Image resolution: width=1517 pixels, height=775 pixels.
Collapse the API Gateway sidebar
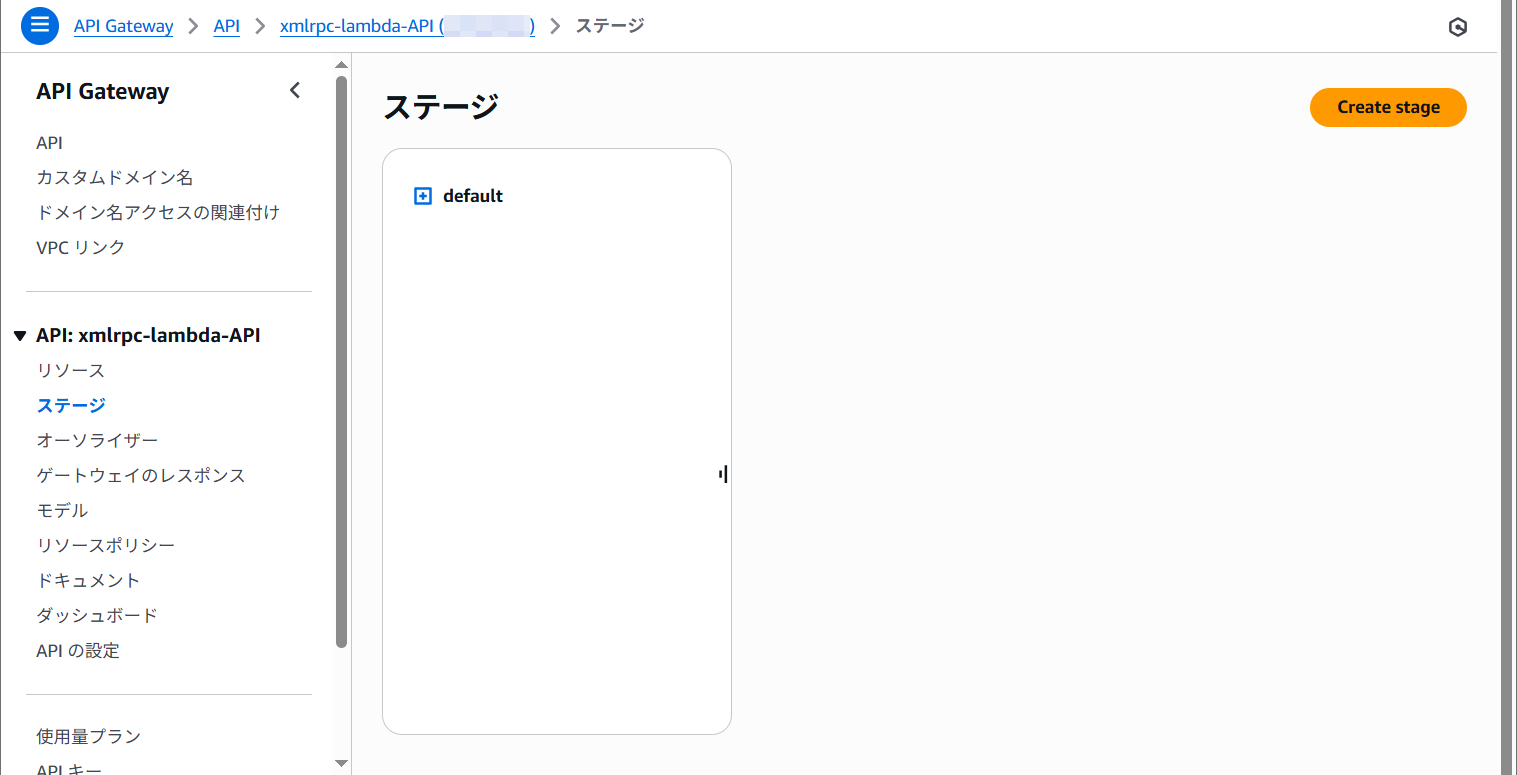coord(295,91)
